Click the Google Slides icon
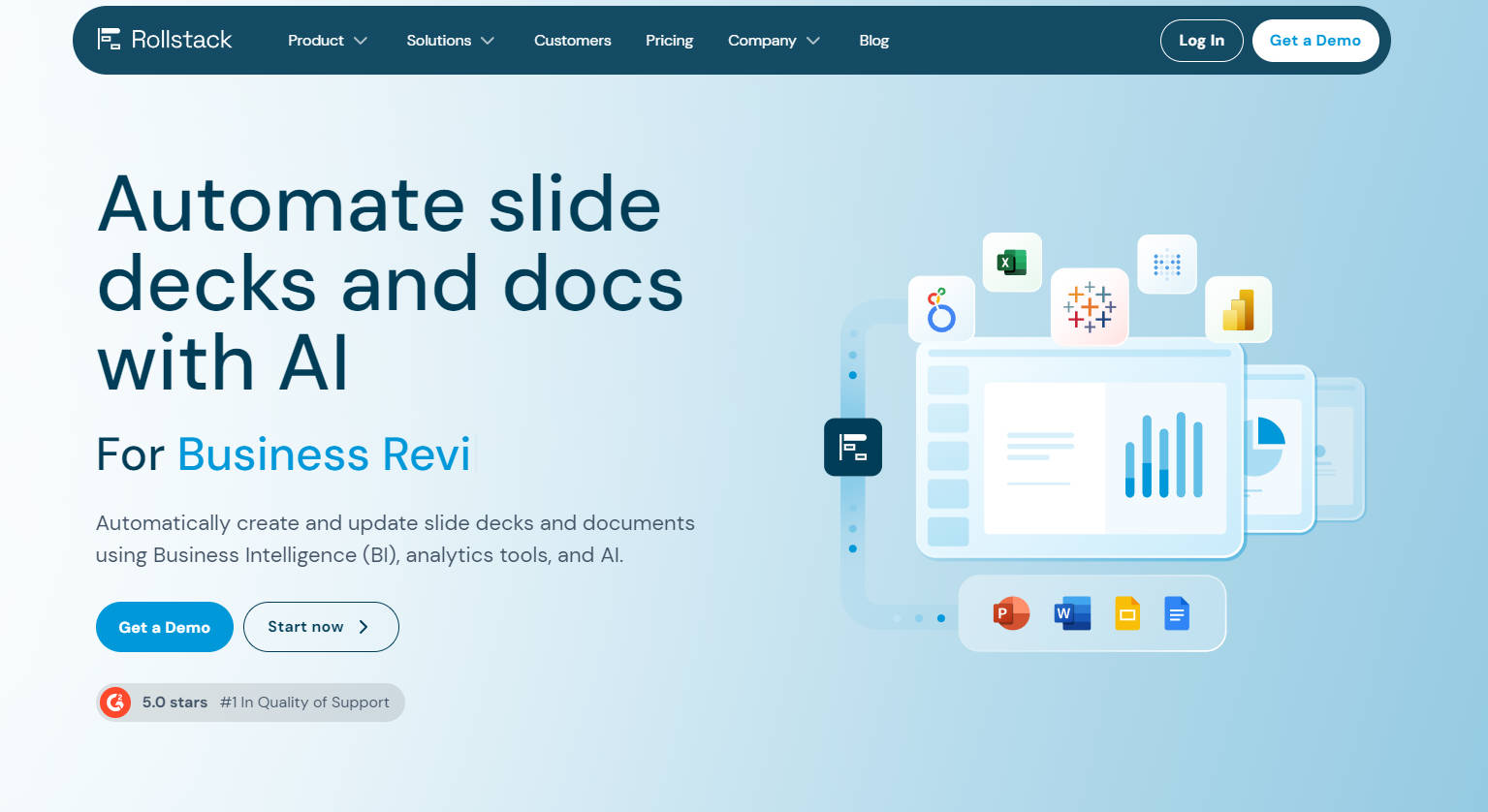 click(x=1127, y=613)
